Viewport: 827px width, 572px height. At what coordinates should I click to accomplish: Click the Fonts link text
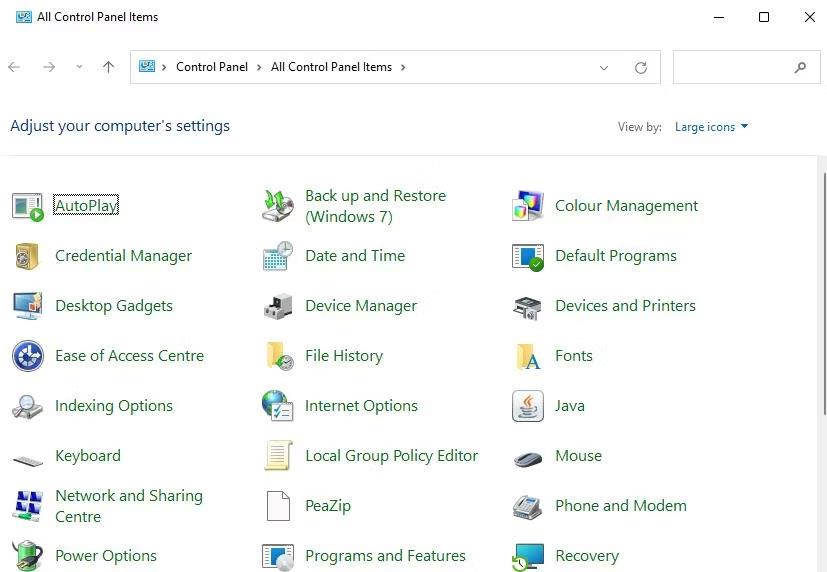574,356
